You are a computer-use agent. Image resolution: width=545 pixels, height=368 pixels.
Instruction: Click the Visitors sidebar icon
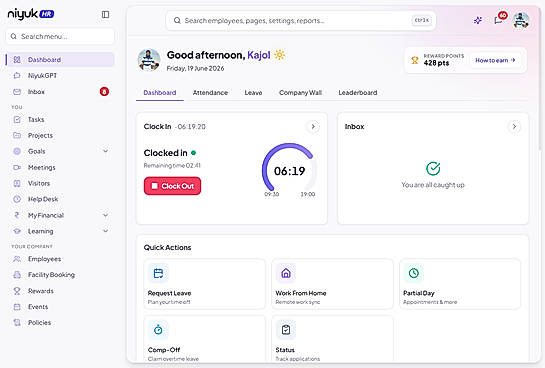click(17, 183)
